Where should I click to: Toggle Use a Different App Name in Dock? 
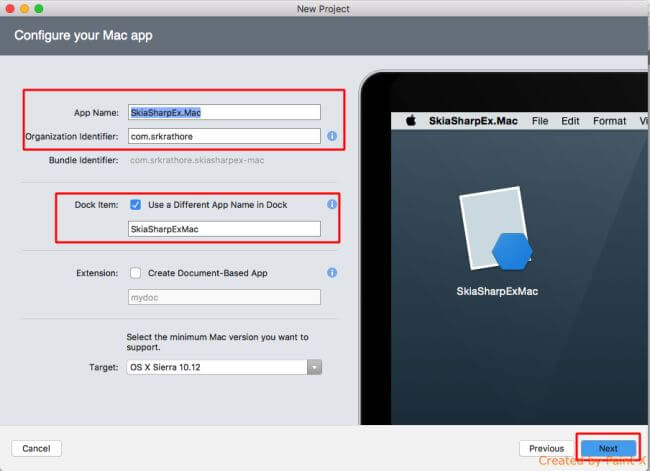pos(136,204)
